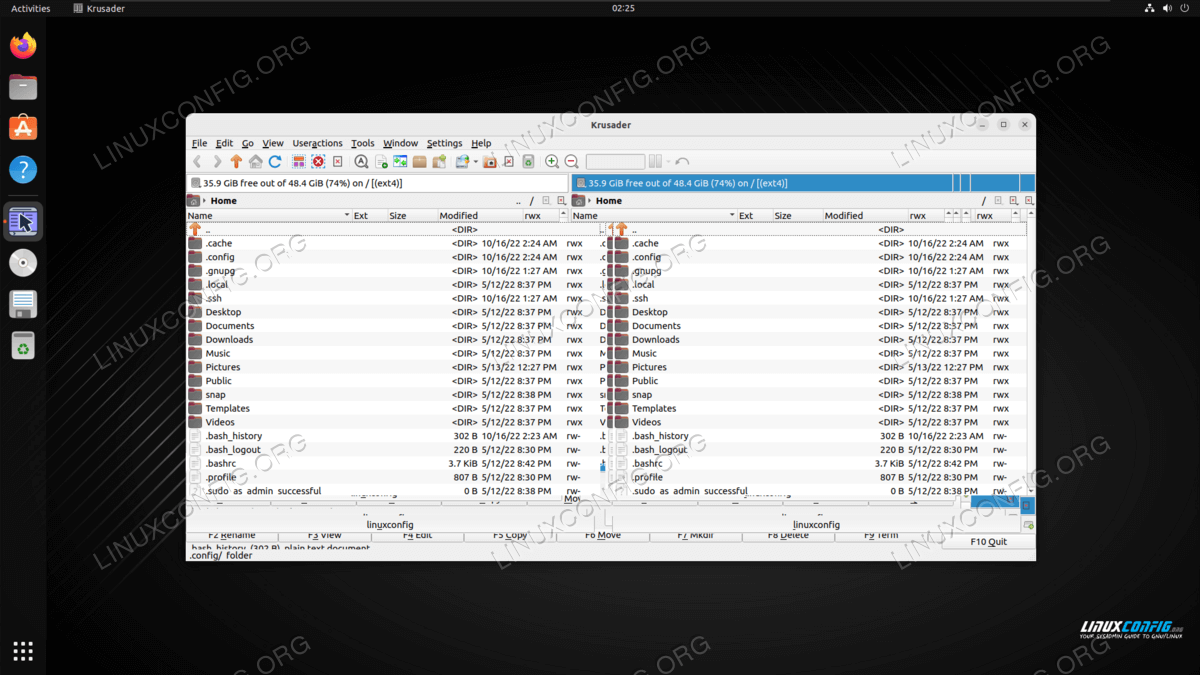
Task: Open Activities overview in the top bar
Action: click(30, 8)
